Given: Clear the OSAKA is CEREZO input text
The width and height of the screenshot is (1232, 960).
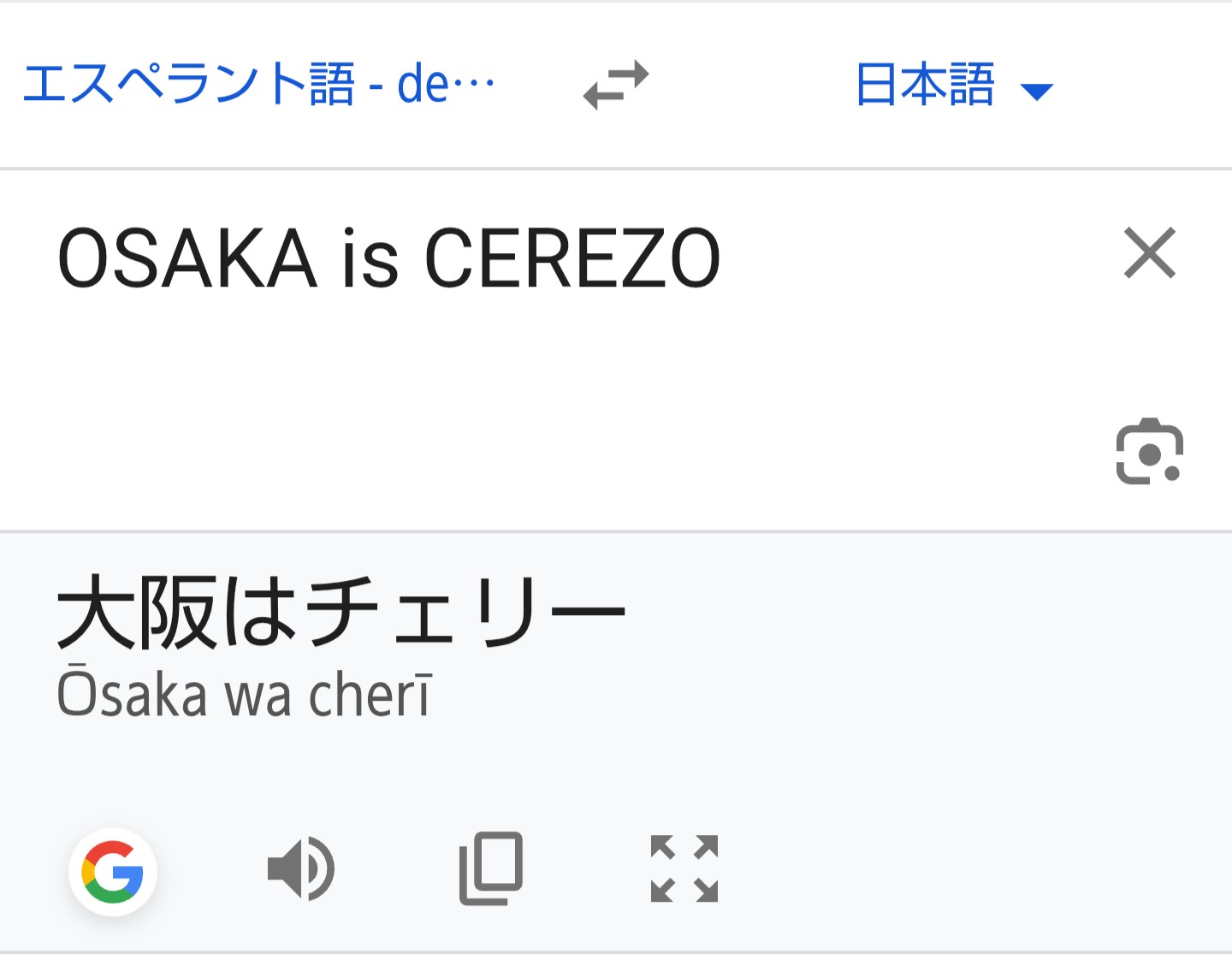Looking at the screenshot, I should pyautogui.click(x=1150, y=253).
